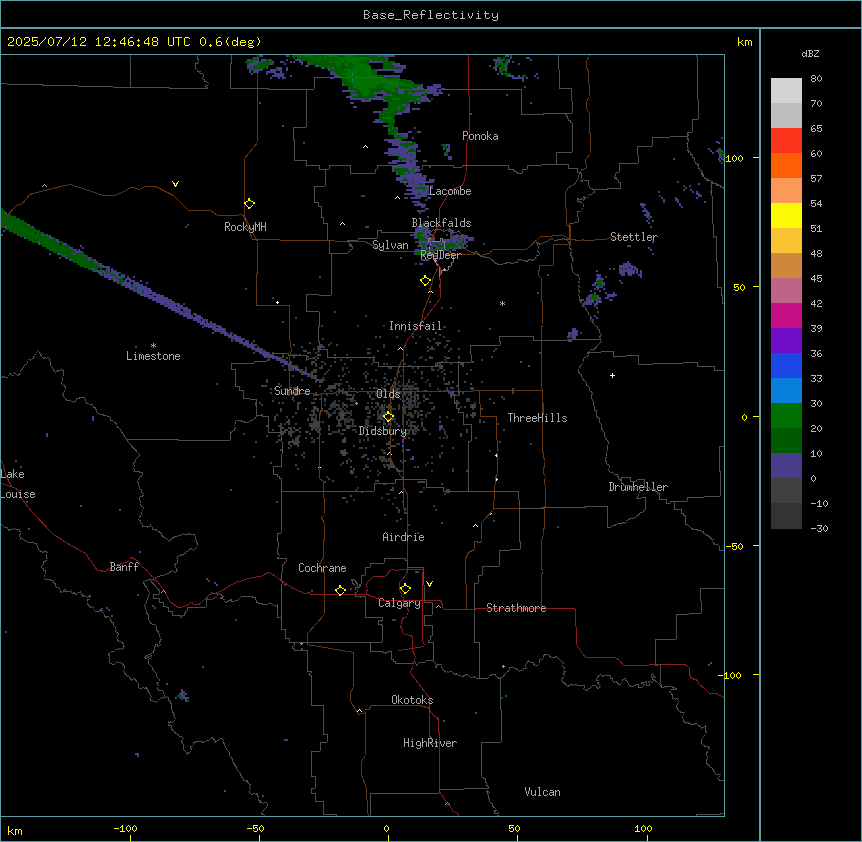Click the yellow V marker northwest of RockyMH

click(x=175, y=184)
